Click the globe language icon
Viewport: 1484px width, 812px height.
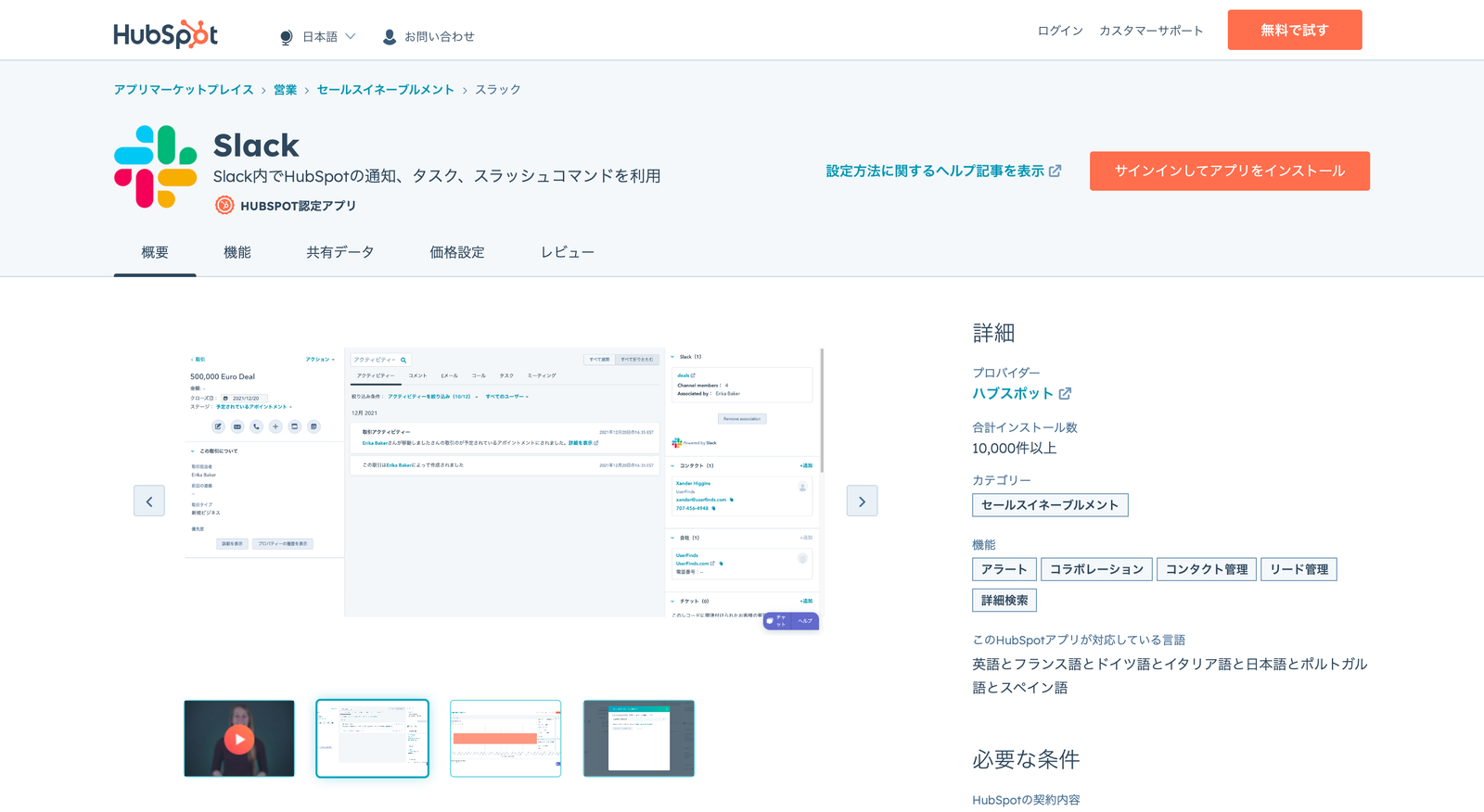pyautogui.click(x=286, y=37)
